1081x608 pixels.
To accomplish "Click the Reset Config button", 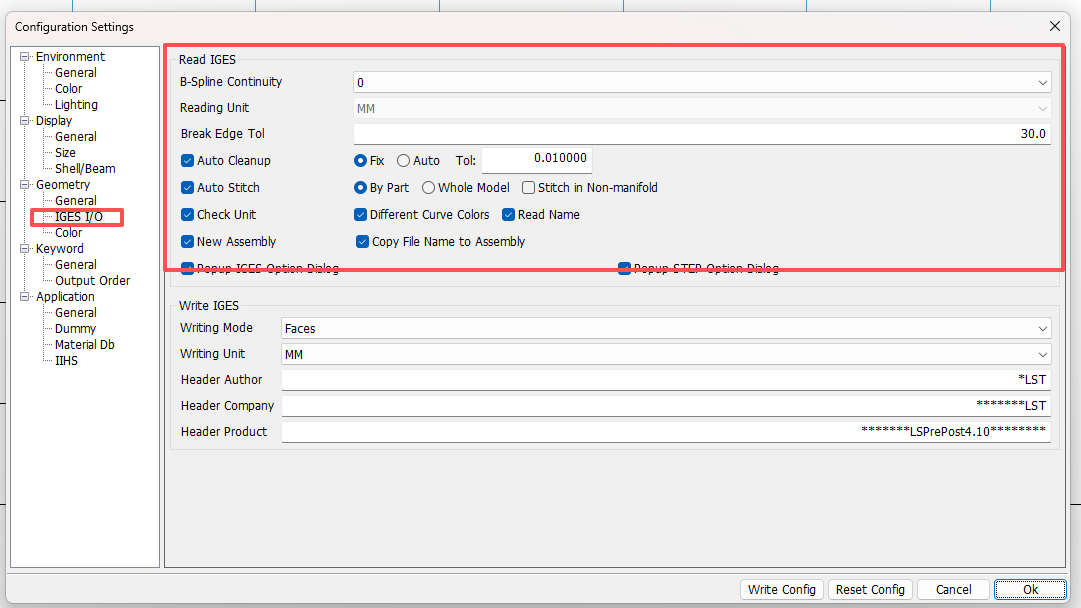I will [870, 589].
